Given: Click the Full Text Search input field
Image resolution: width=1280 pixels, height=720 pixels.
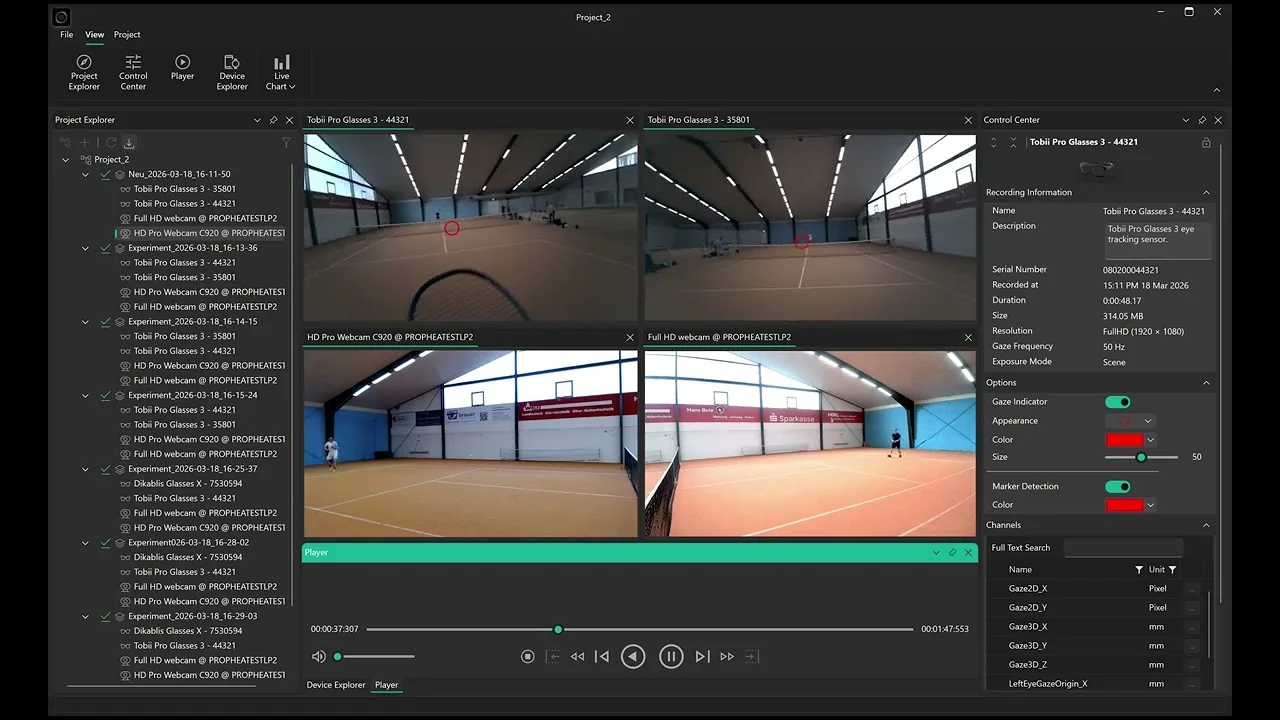Looking at the screenshot, I should (x=1123, y=548).
